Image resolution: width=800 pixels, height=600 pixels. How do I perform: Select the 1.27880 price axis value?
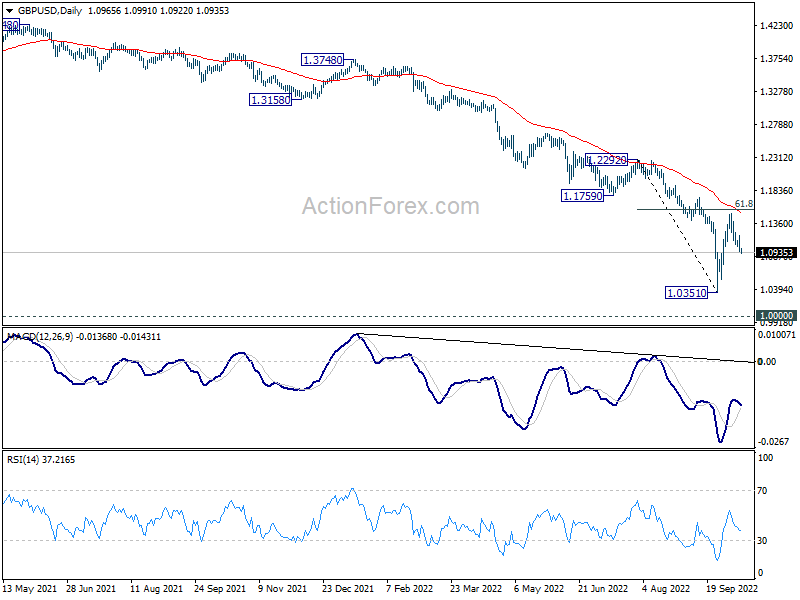777,124
